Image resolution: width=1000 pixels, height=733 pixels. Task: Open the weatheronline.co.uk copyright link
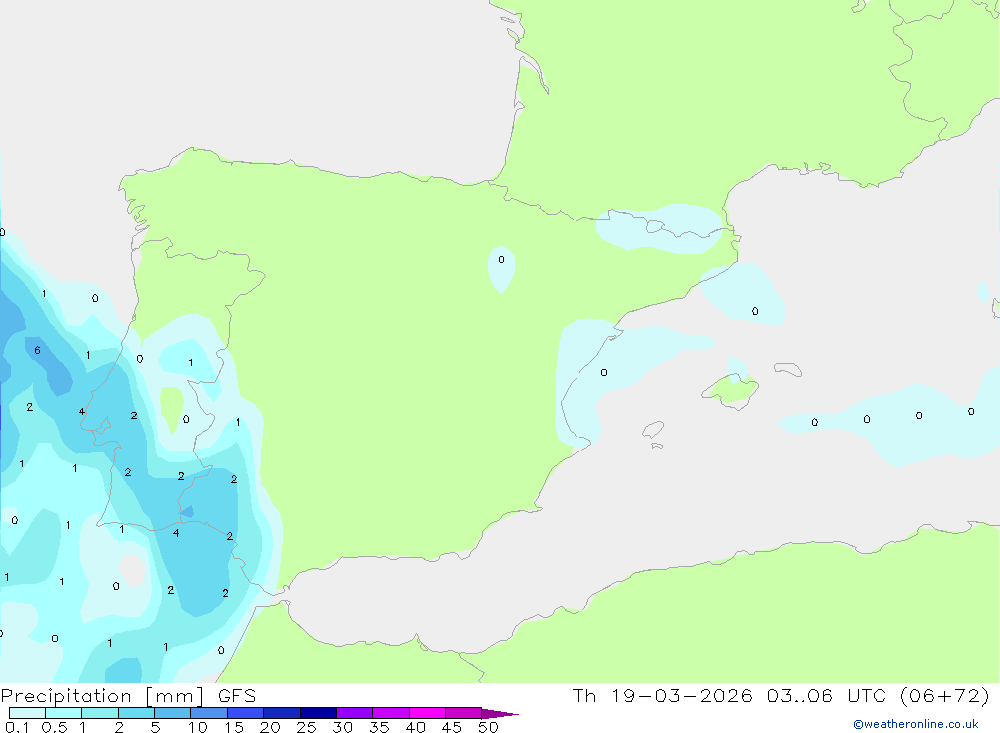point(916,724)
